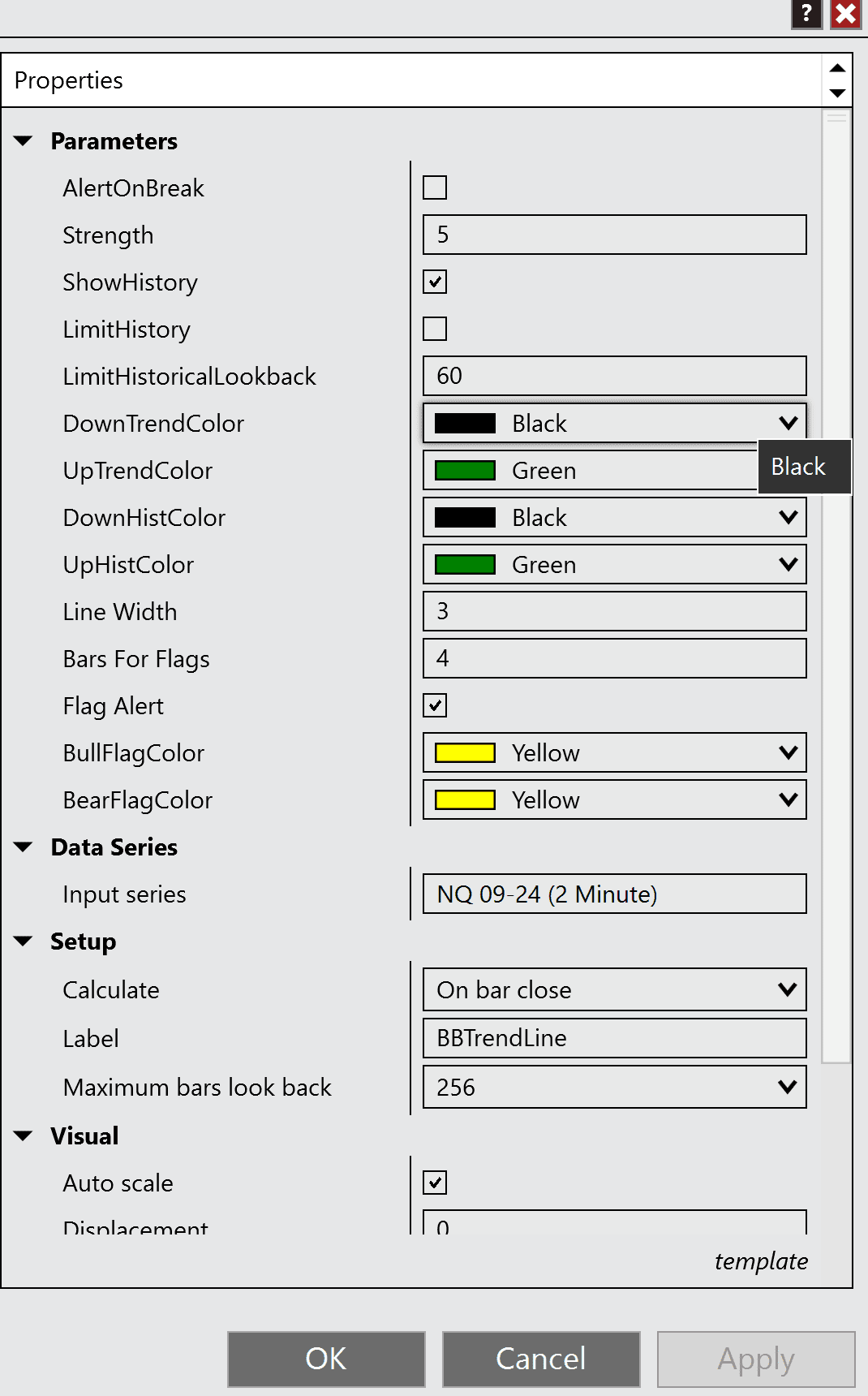Click the Cancel button
The height and width of the screenshot is (1396, 868).
tap(541, 1359)
